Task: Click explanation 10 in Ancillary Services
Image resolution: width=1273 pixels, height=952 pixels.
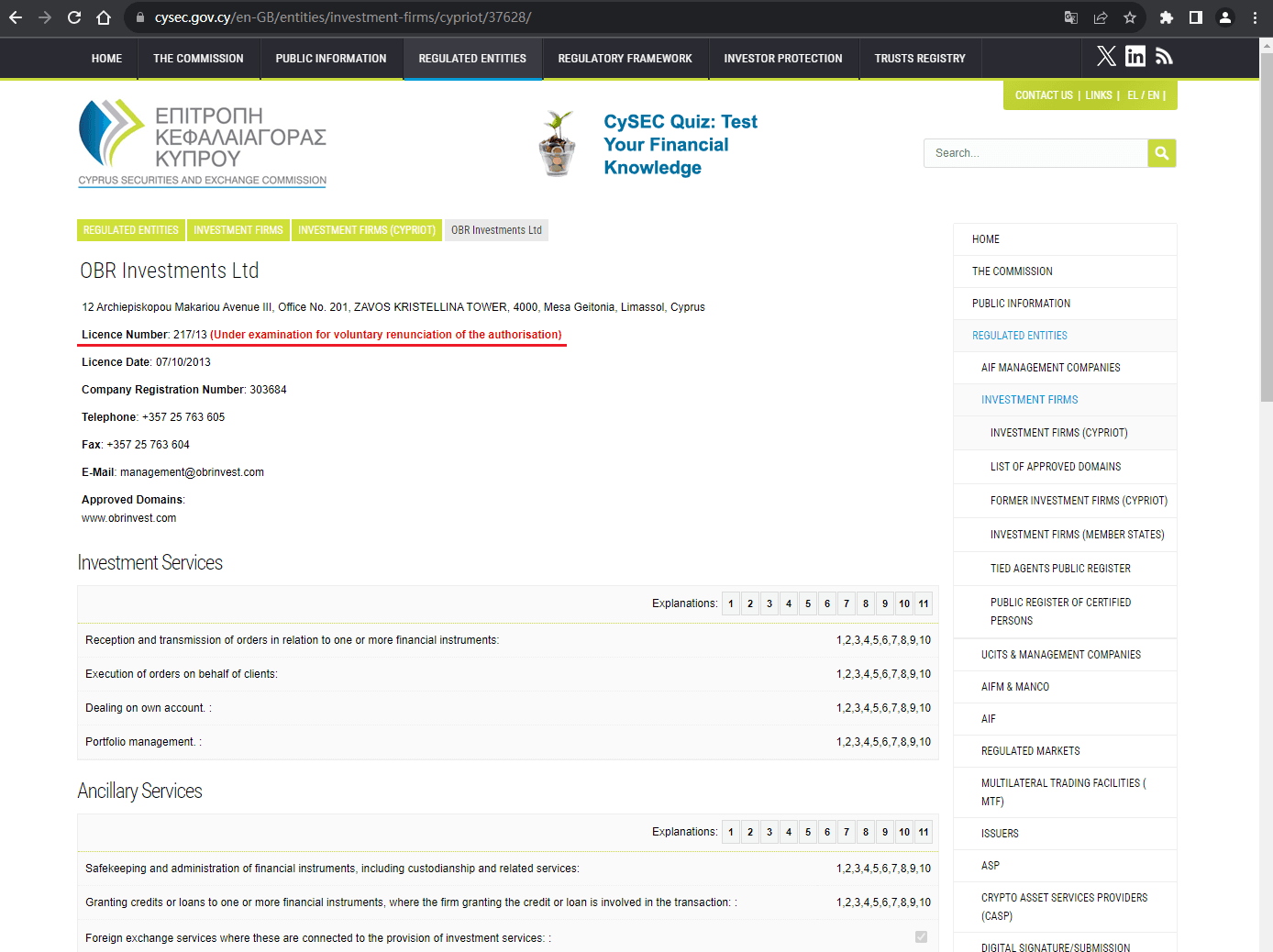Action: 904,832
